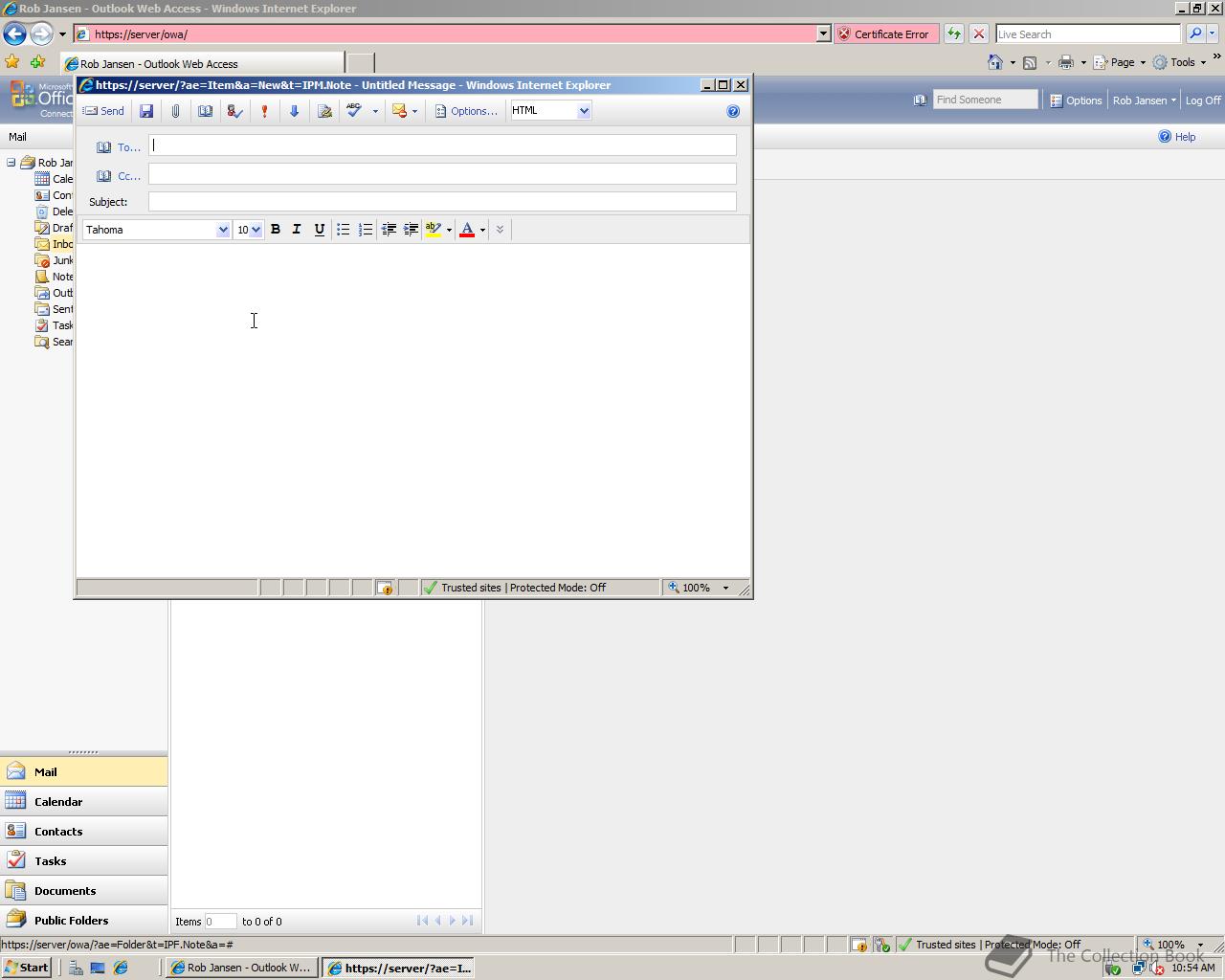The width and height of the screenshot is (1225, 980).
Task: Increase paragraph indent
Action: pos(411,230)
